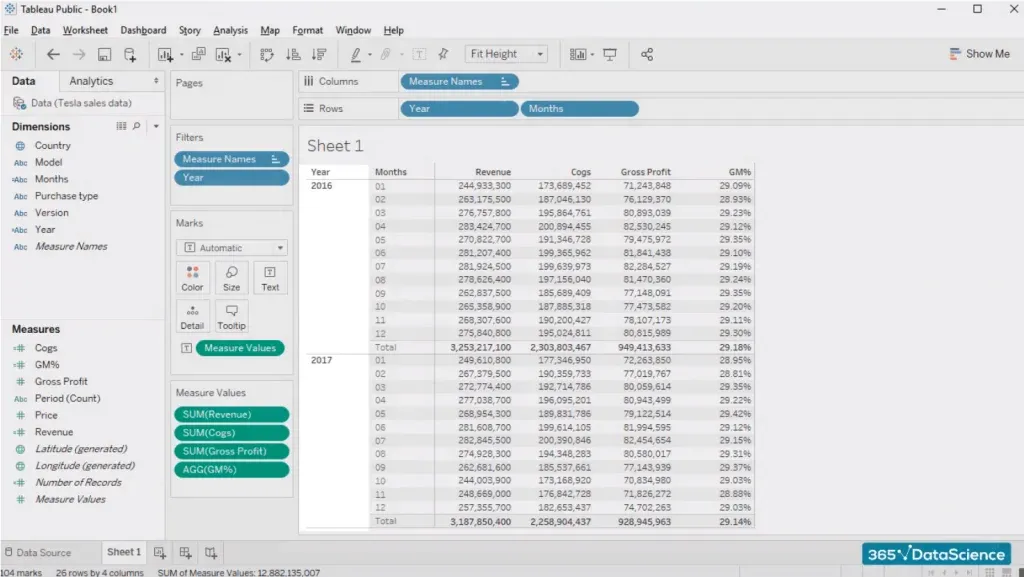Click the Add New Data Source icon
Viewport: 1024px width, 577px height.
pyautogui.click(x=130, y=54)
